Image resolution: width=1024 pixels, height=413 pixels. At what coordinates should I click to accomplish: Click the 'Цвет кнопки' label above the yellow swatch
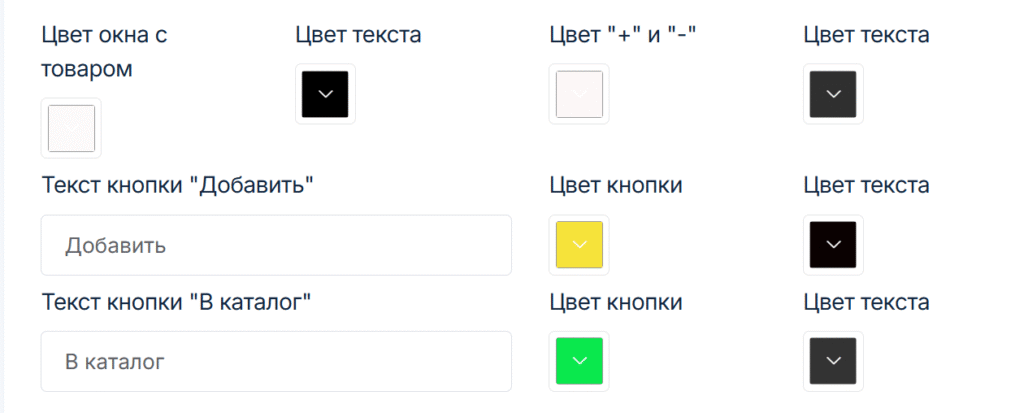click(x=616, y=186)
